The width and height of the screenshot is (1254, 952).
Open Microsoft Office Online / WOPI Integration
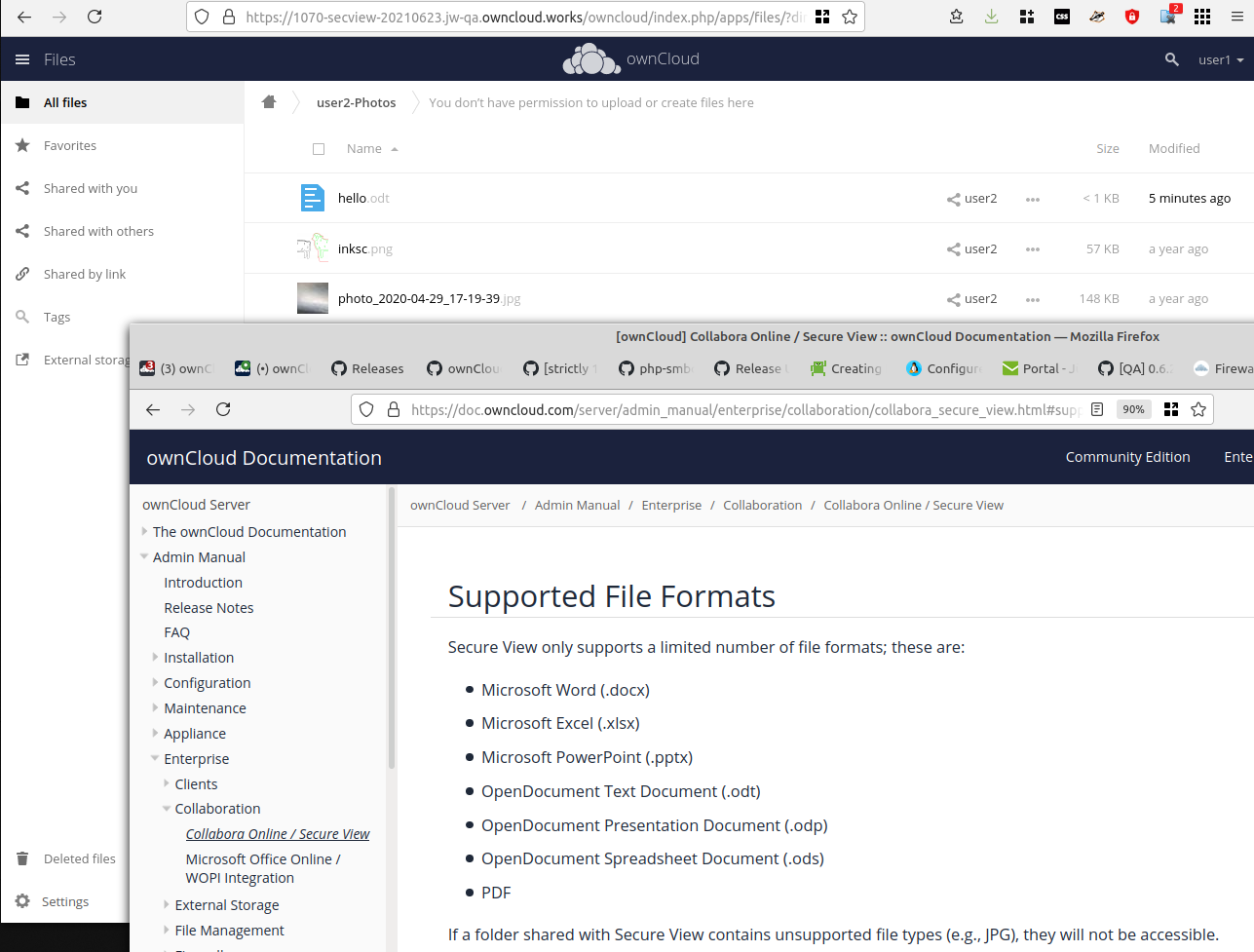click(263, 868)
